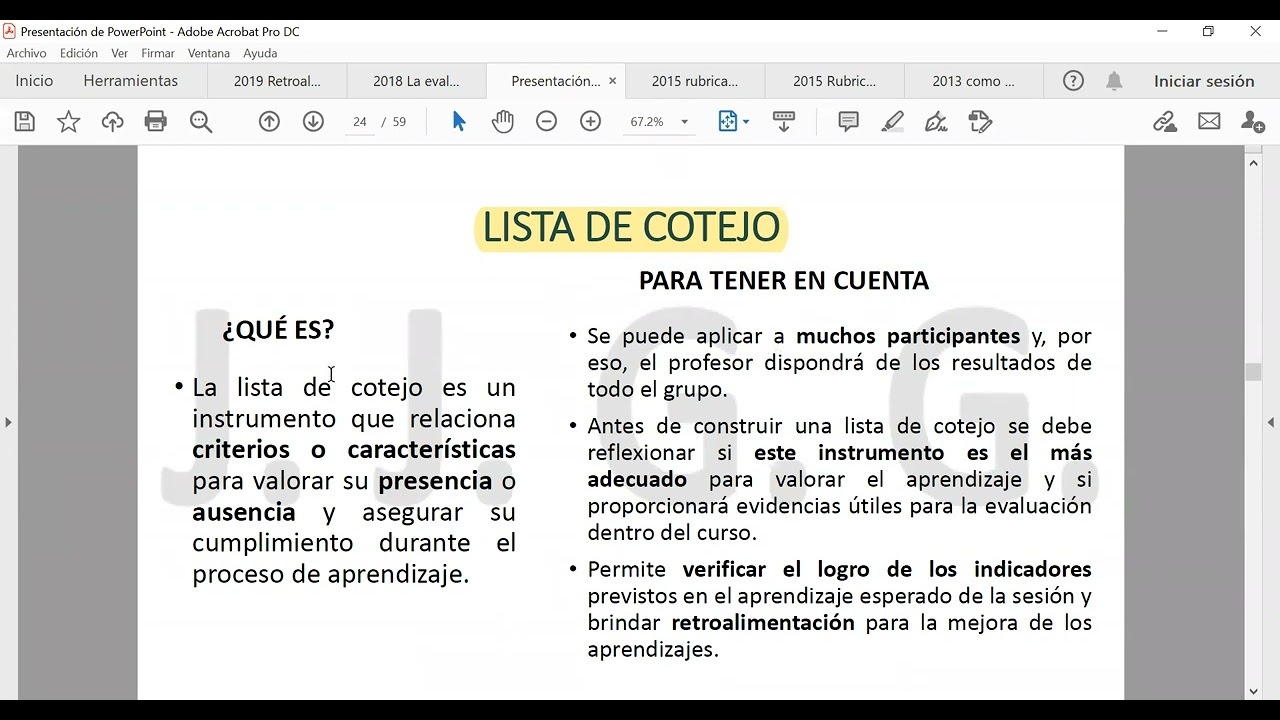This screenshot has height=720, width=1280.
Task: Click the zoom level field 67.2%
Action: coord(647,122)
